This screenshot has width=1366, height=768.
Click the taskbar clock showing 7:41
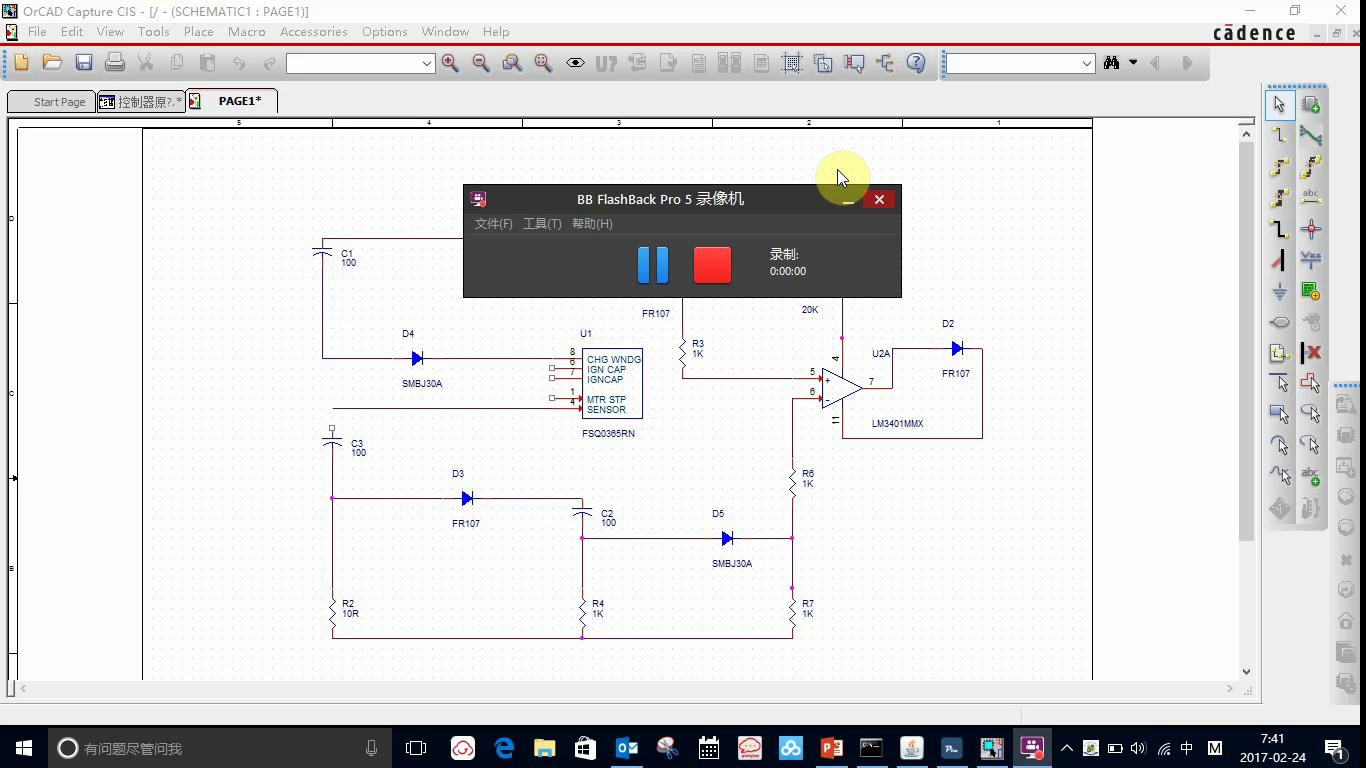(x=1272, y=748)
